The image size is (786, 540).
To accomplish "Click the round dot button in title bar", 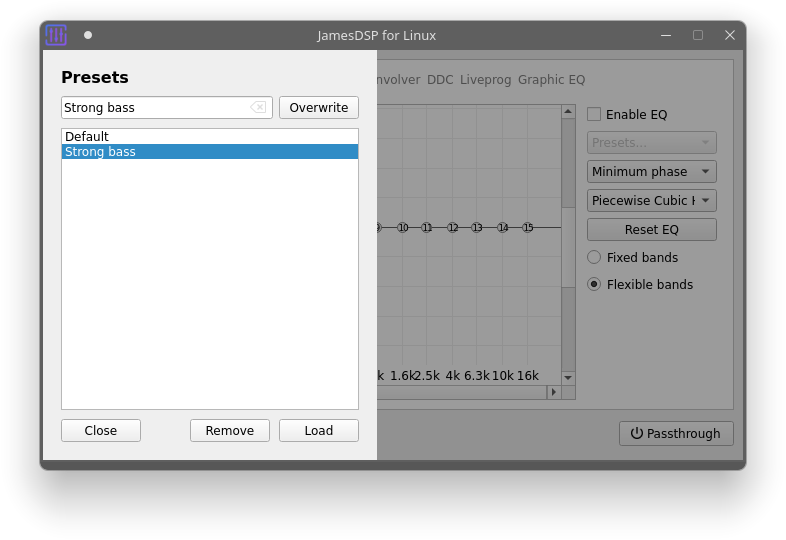I will pos(88,35).
